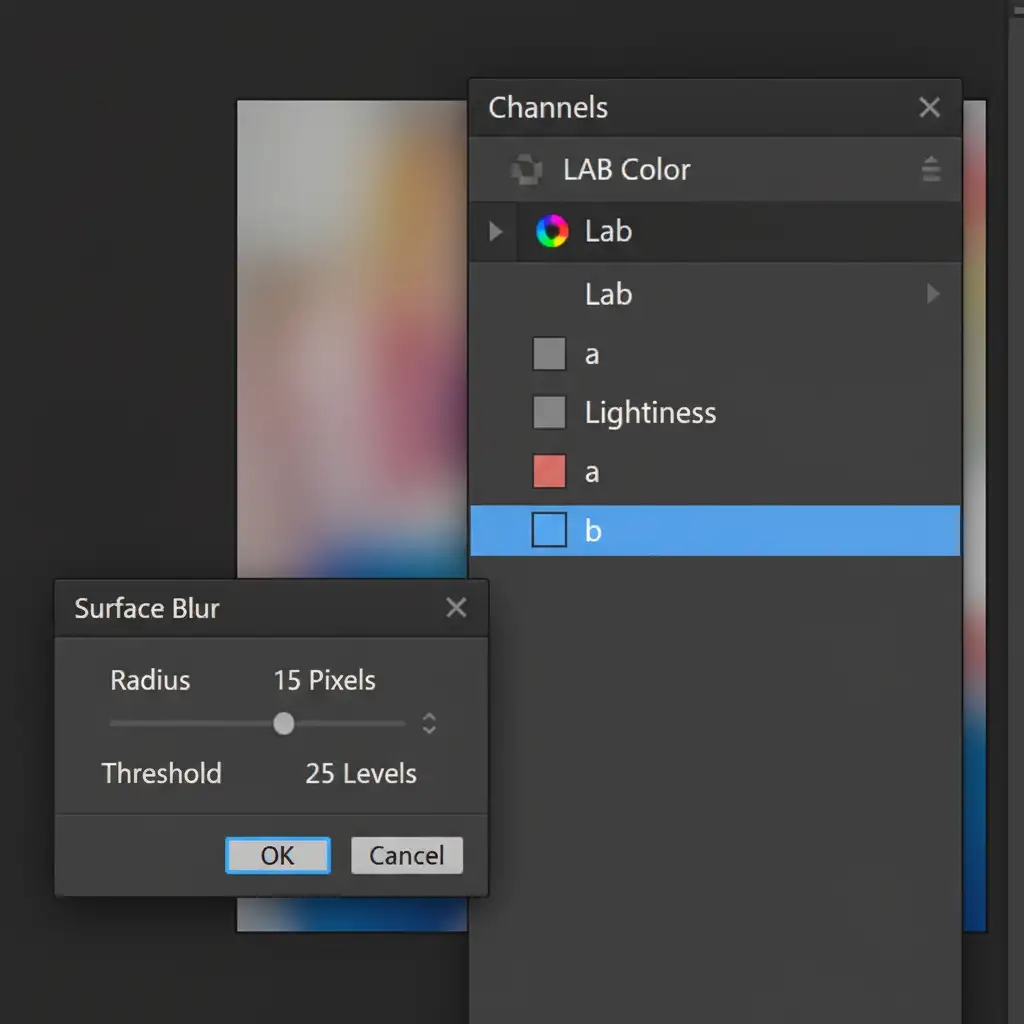Click the Lightness channel gray thumbnail
1024x1024 pixels.
click(549, 412)
